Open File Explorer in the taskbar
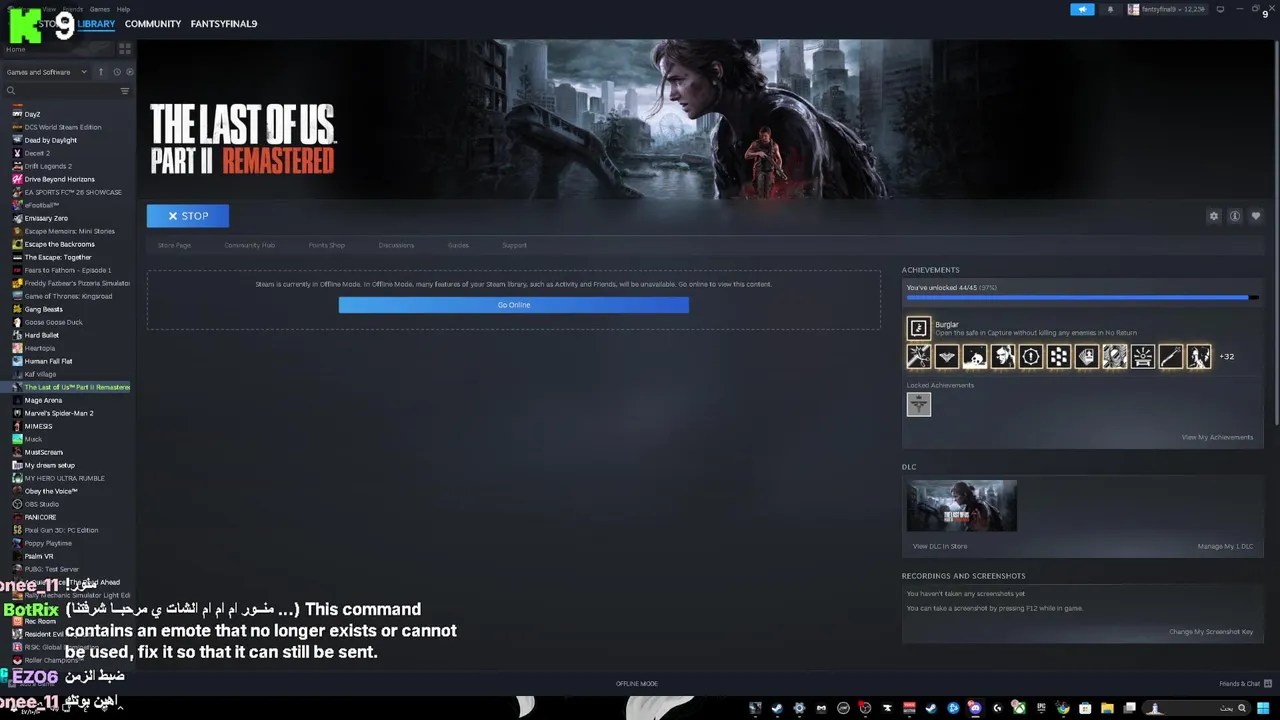The image size is (1280, 720). pos(1107,708)
